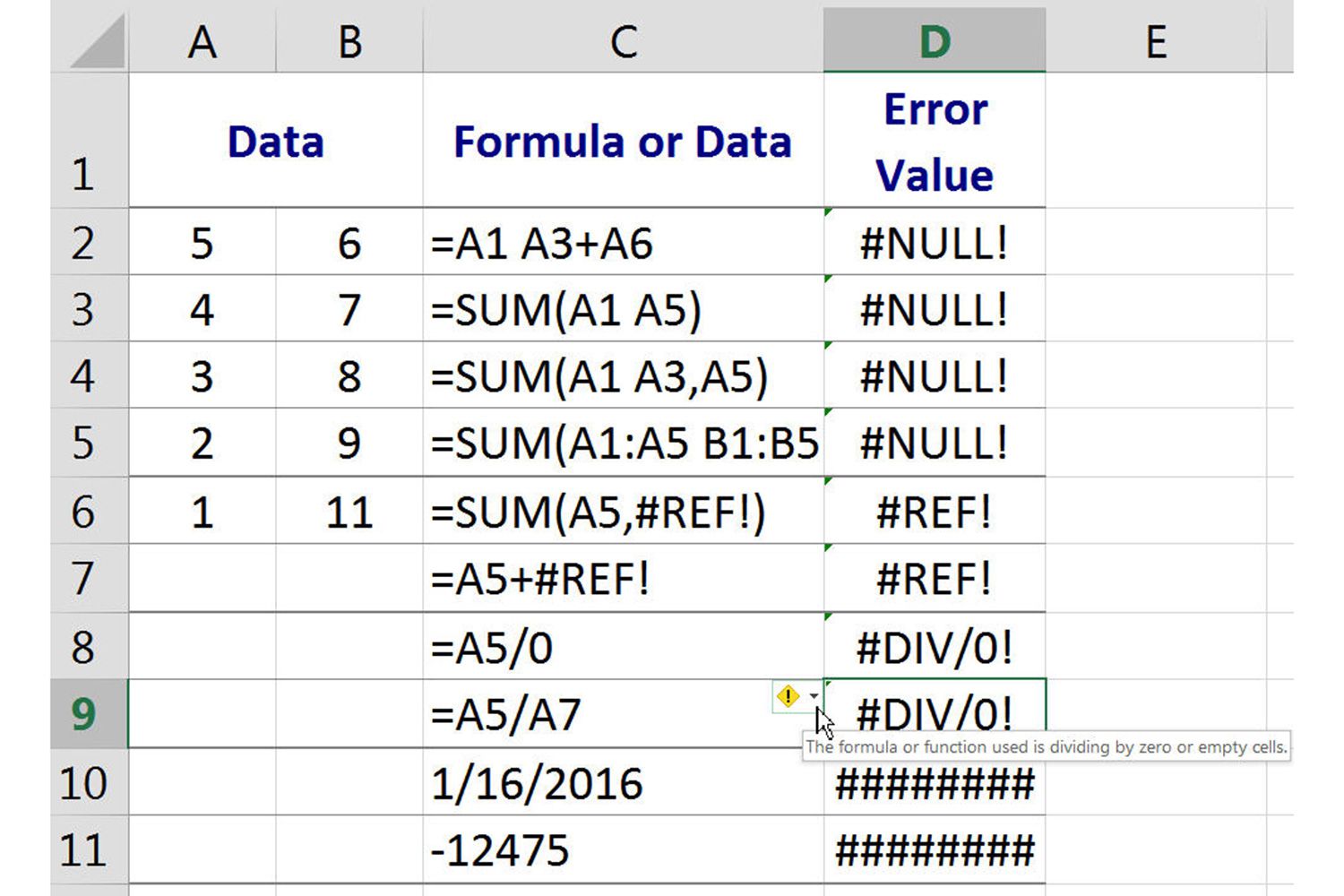Select column B header
The width and height of the screenshot is (1344, 896).
[349, 41]
